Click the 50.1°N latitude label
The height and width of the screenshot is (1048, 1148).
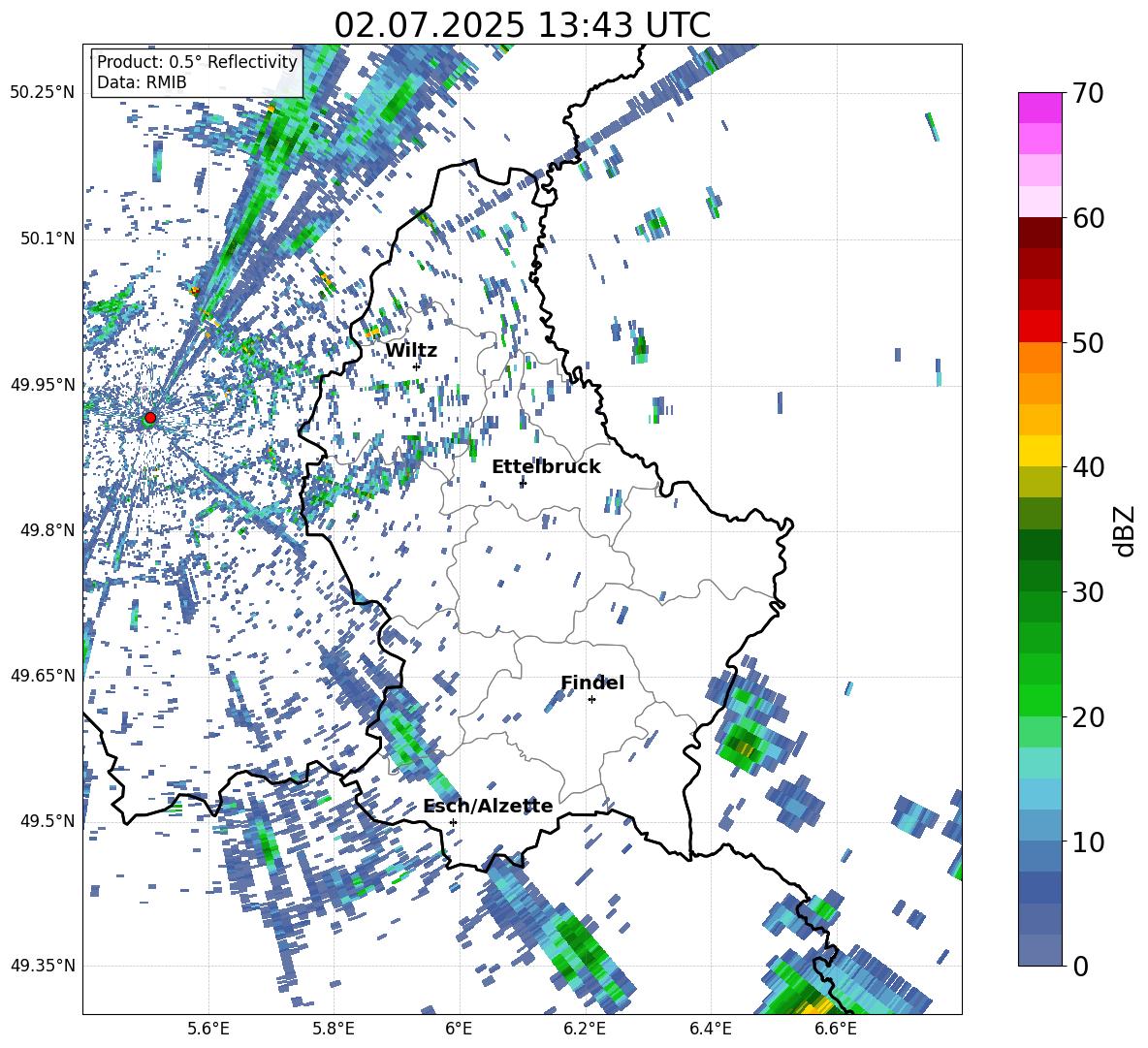[x=48, y=238]
